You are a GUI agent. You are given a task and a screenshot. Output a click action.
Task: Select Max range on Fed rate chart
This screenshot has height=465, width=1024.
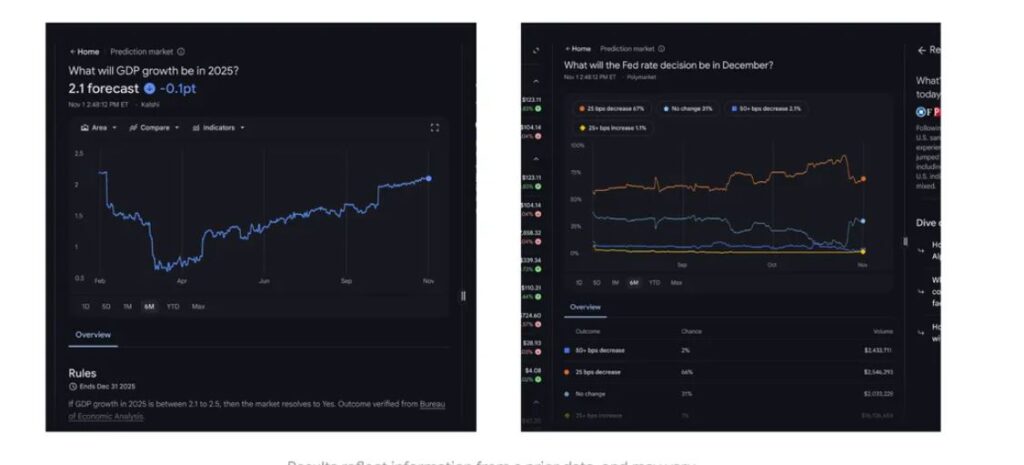(x=677, y=283)
